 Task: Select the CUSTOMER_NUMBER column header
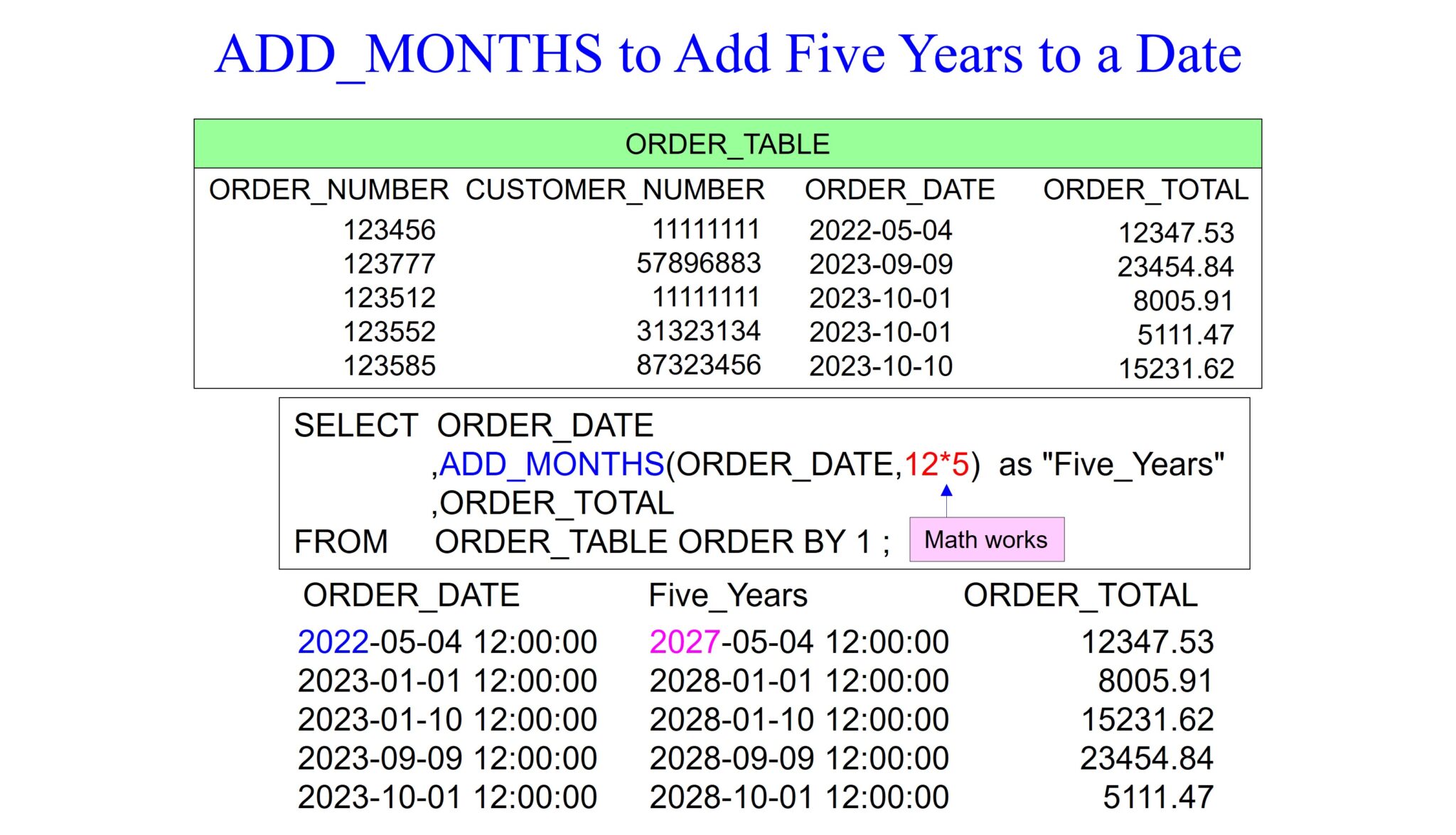[x=615, y=190]
